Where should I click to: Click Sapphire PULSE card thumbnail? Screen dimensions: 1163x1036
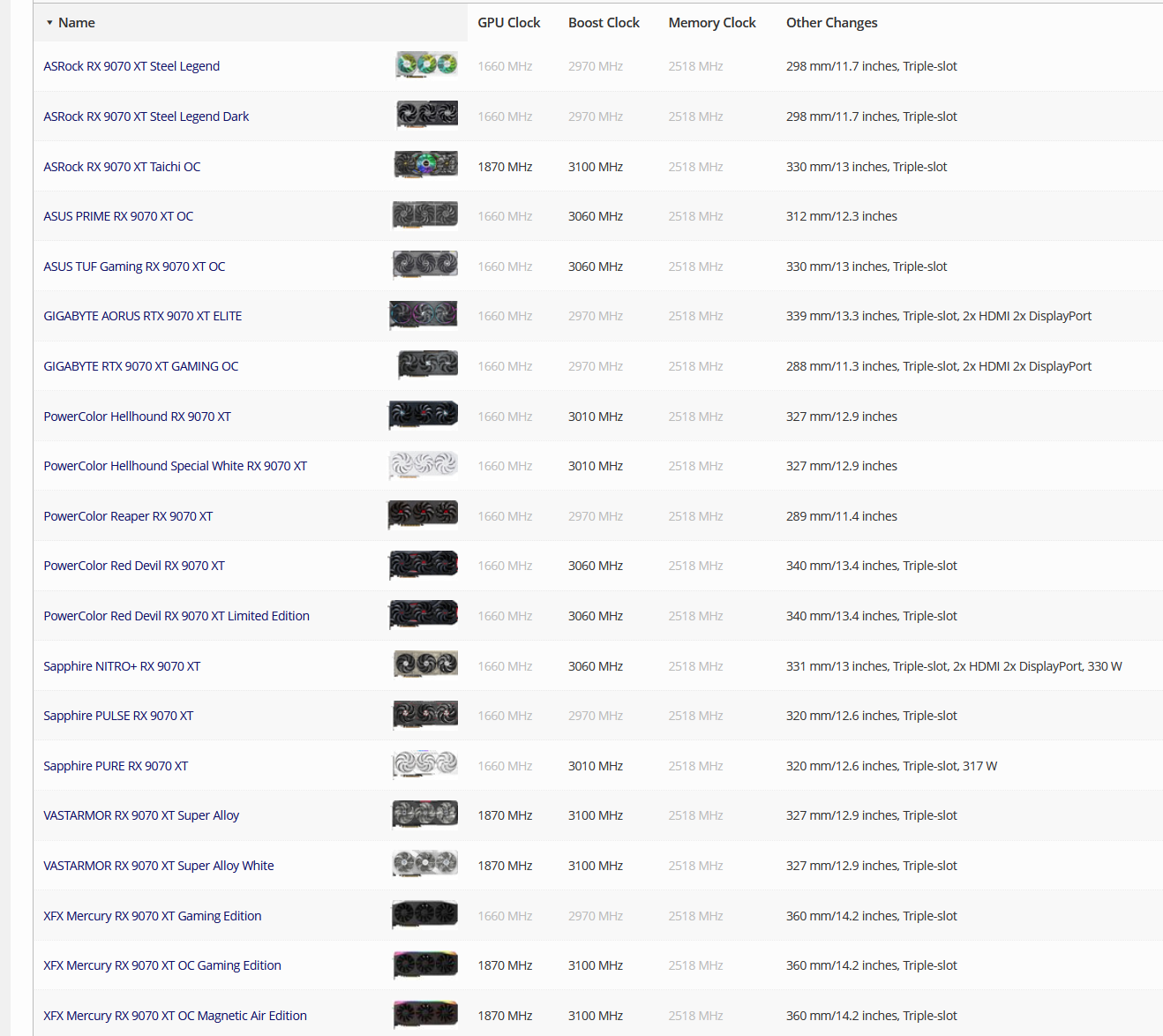[425, 715]
